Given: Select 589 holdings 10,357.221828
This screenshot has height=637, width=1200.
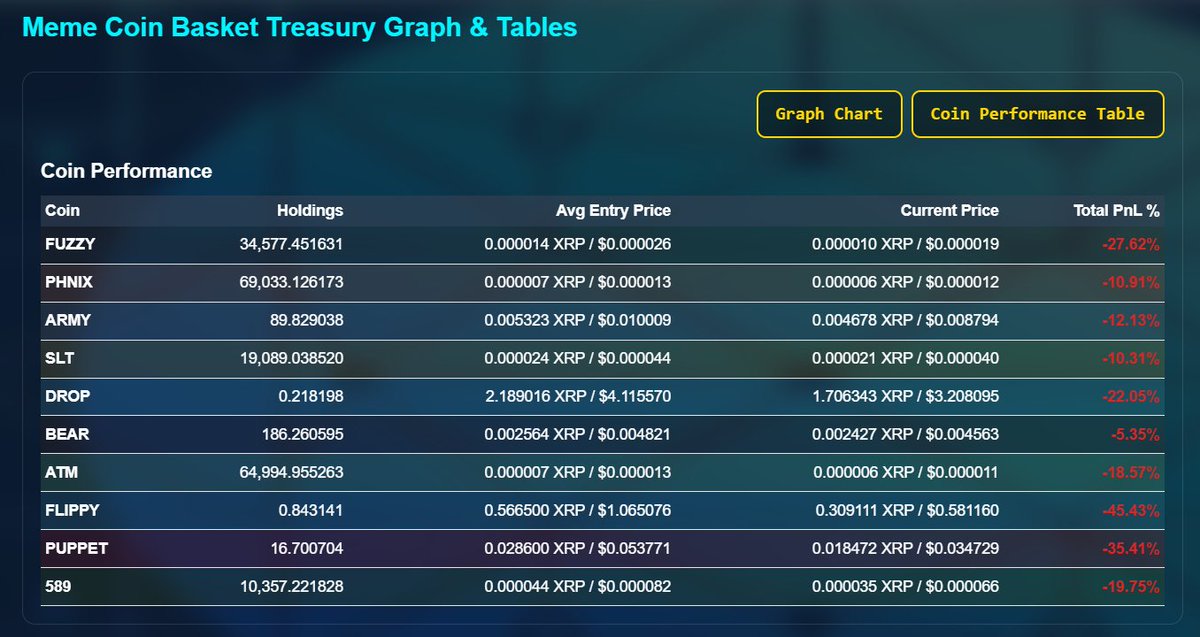Looking at the screenshot, I should pos(292,586).
